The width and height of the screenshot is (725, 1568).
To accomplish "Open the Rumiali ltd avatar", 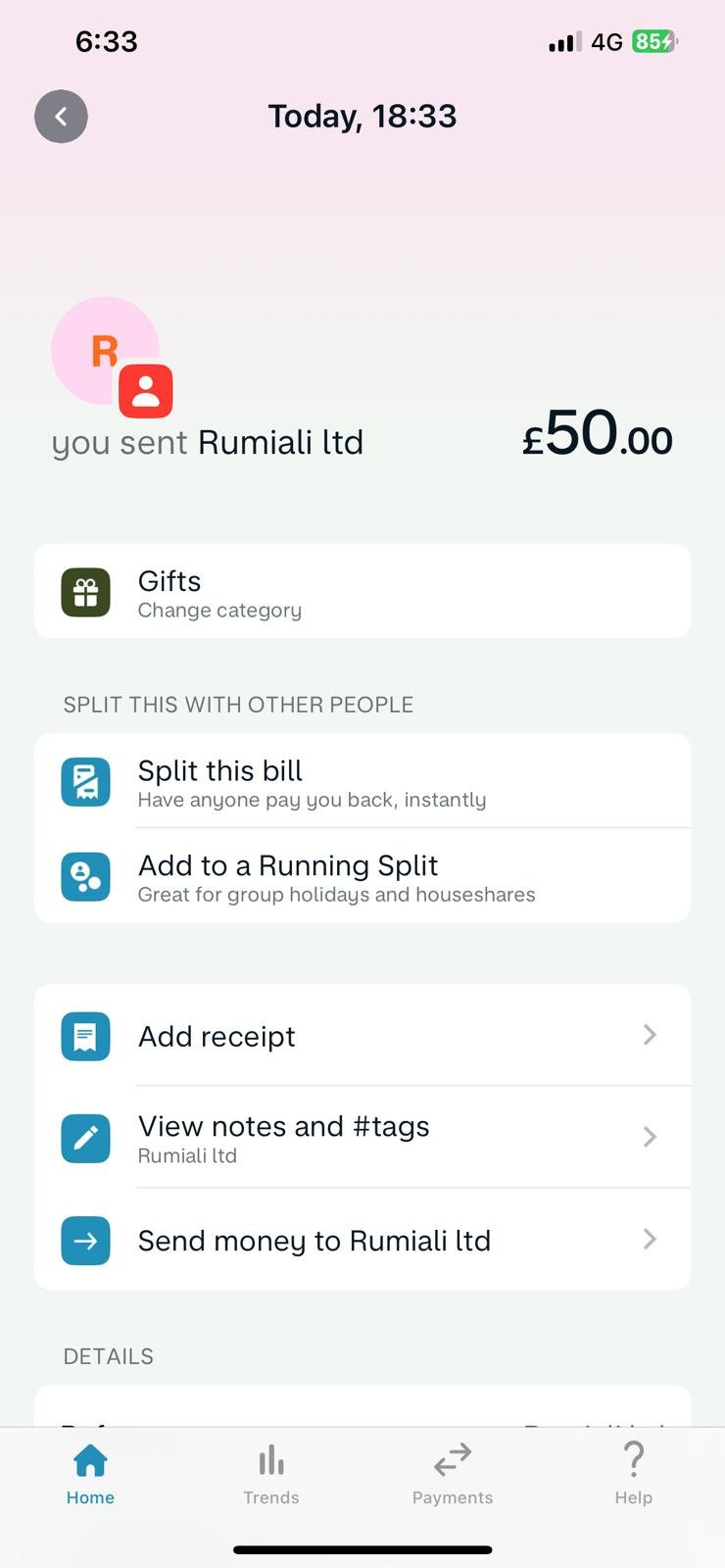I will pos(103,349).
